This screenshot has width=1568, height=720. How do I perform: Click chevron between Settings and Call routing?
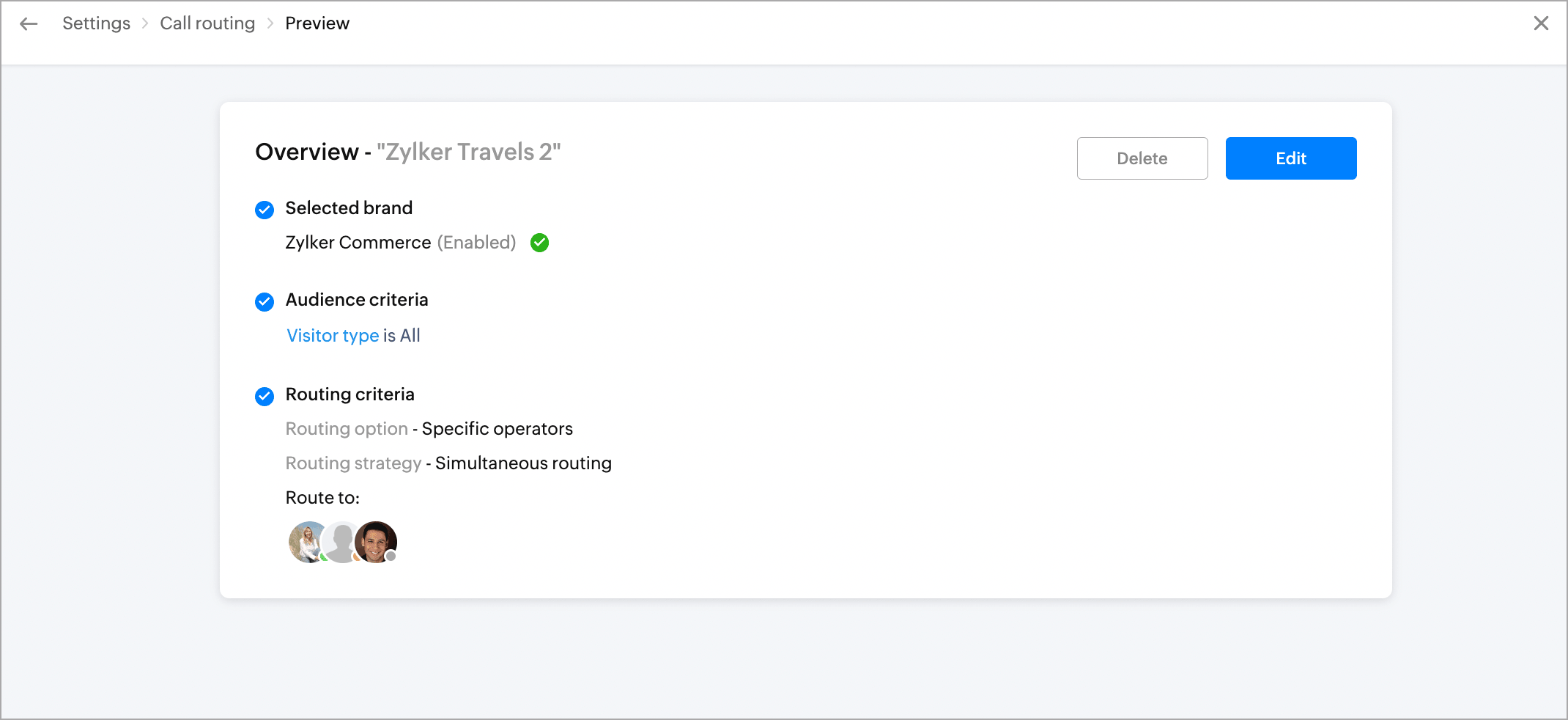tap(145, 23)
